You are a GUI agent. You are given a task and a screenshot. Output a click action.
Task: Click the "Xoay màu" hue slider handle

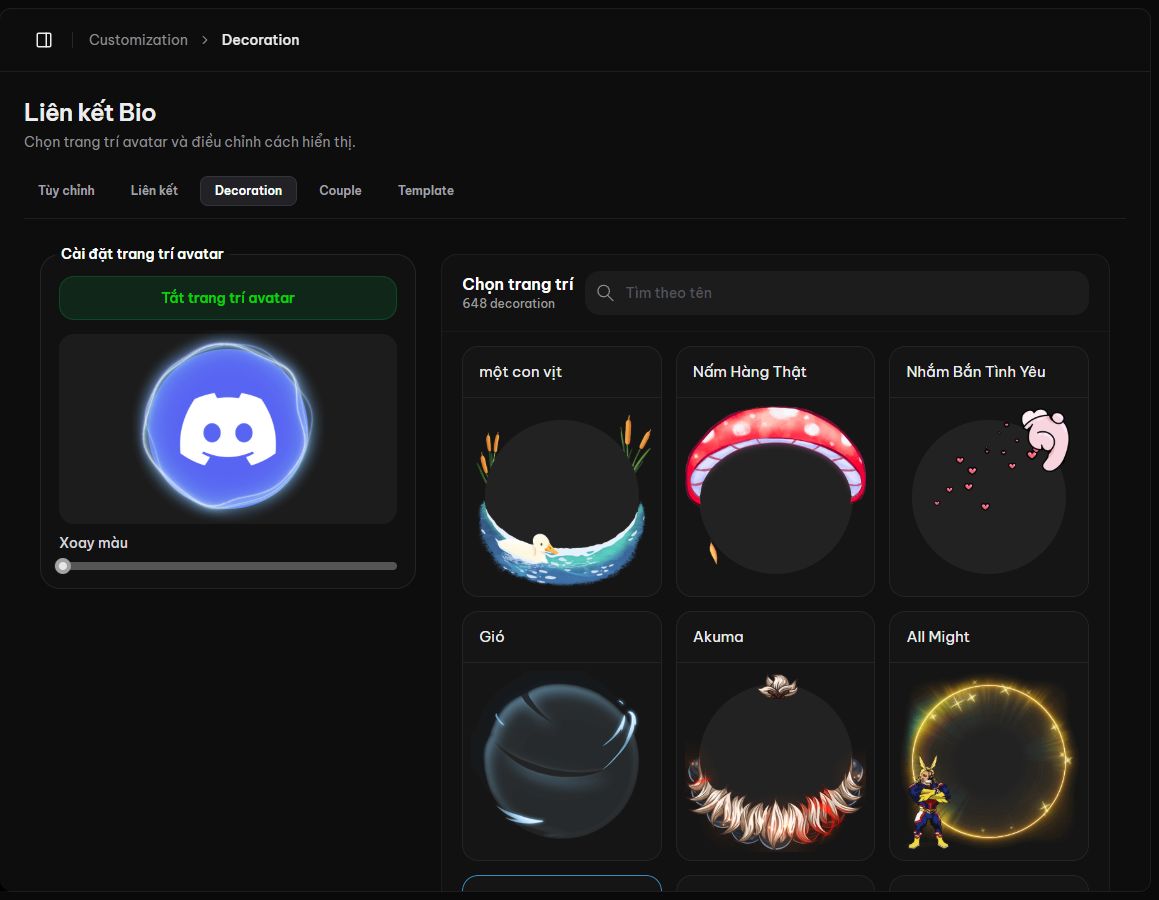[x=63, y=566]
